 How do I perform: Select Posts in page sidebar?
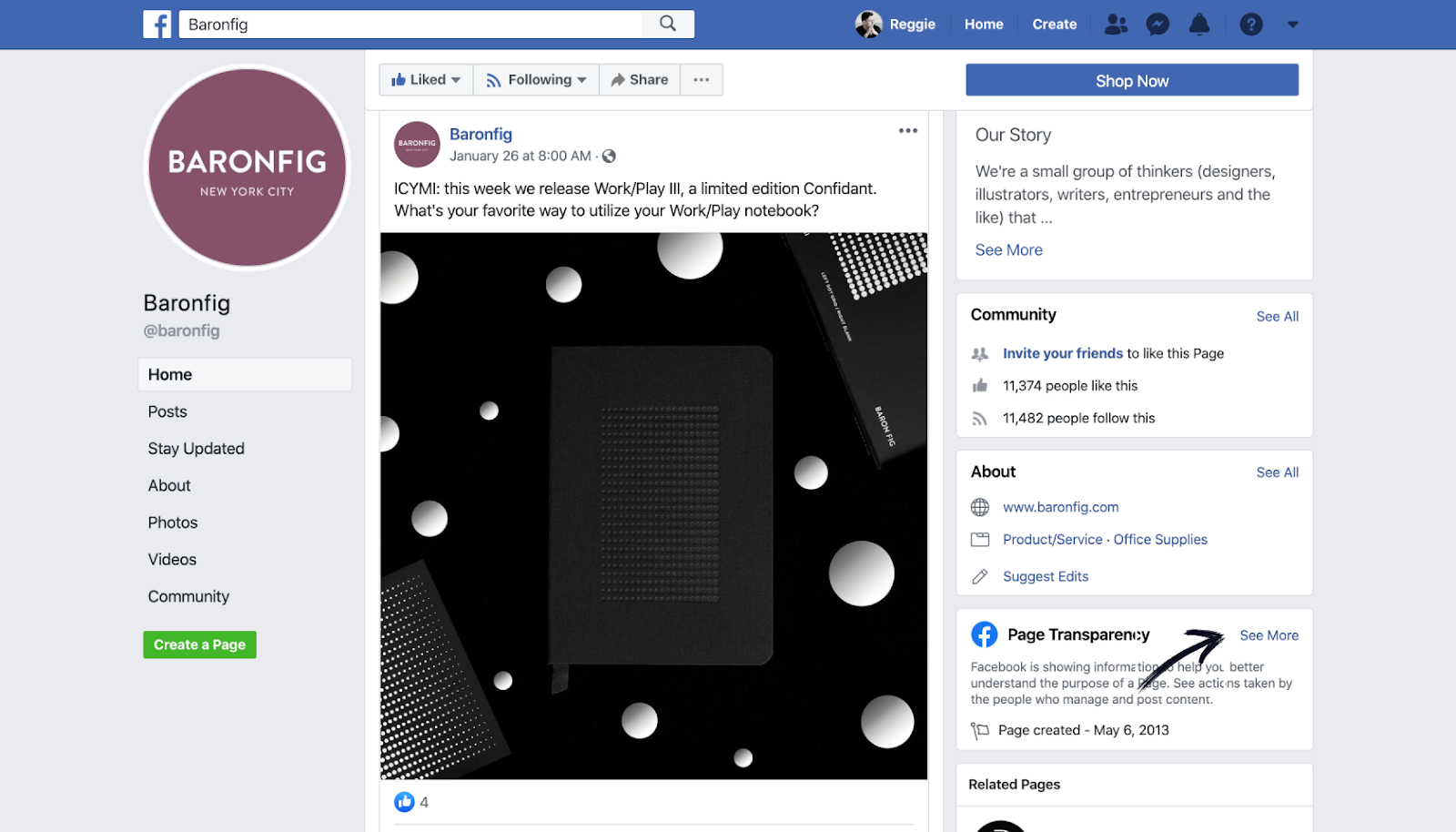tap(167, 412)
